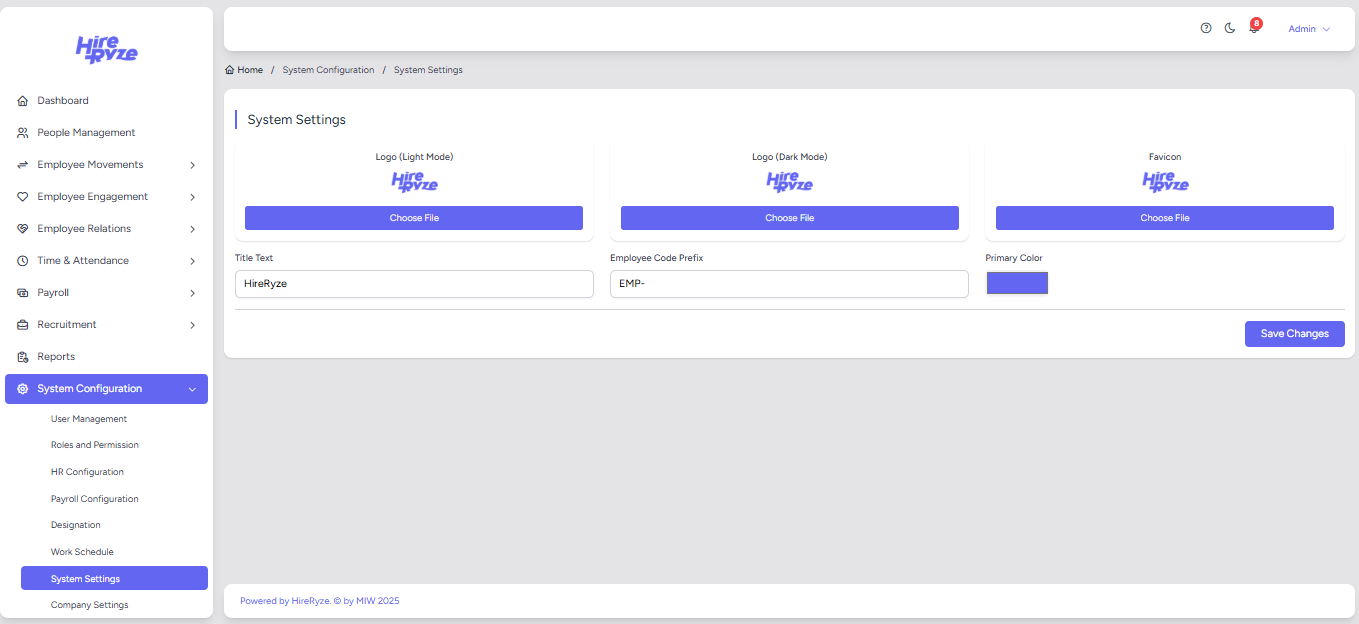
Task: Expand the Time & Attendance submenu
Action: (x=192, y=261)
